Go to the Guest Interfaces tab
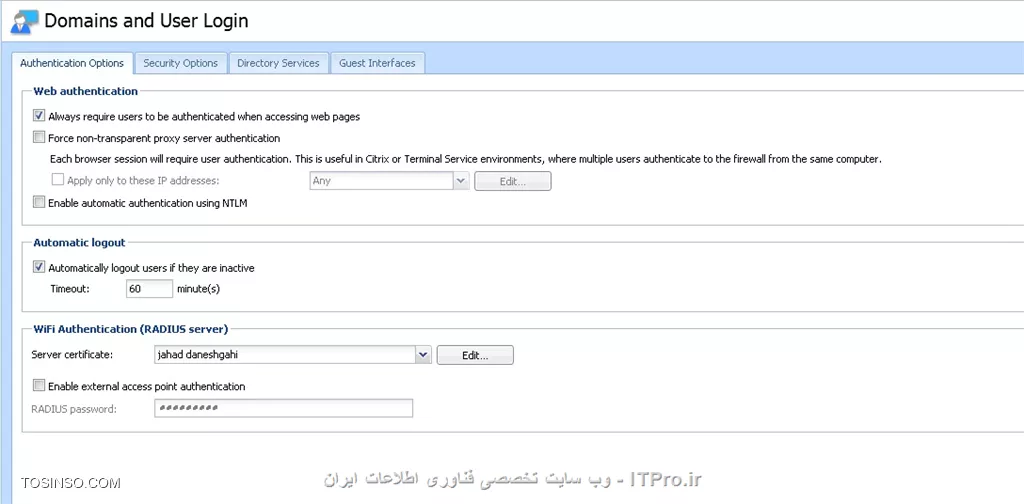 click(x=377, y=63)
